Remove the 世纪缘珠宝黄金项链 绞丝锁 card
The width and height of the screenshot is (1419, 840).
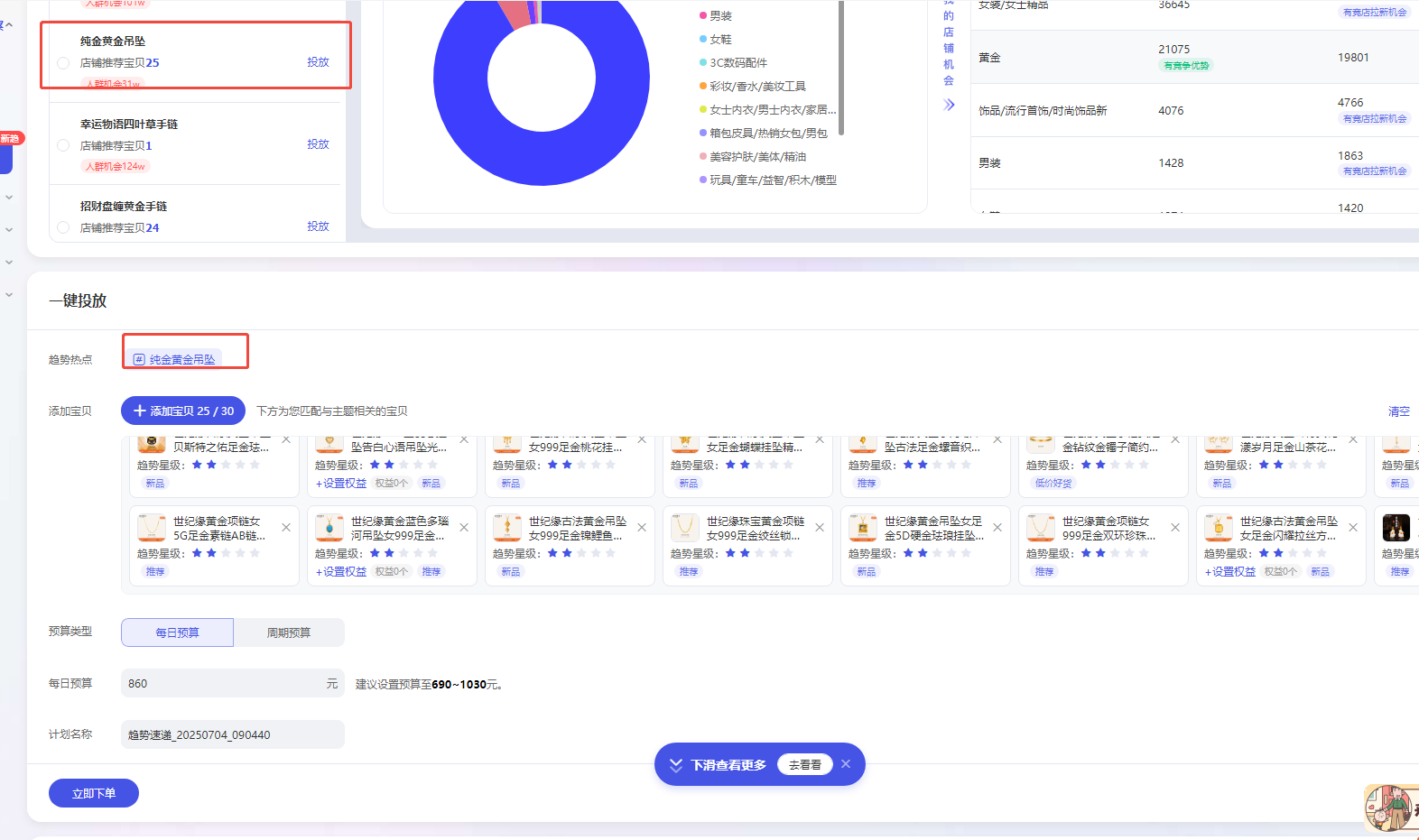pos(820,528)
